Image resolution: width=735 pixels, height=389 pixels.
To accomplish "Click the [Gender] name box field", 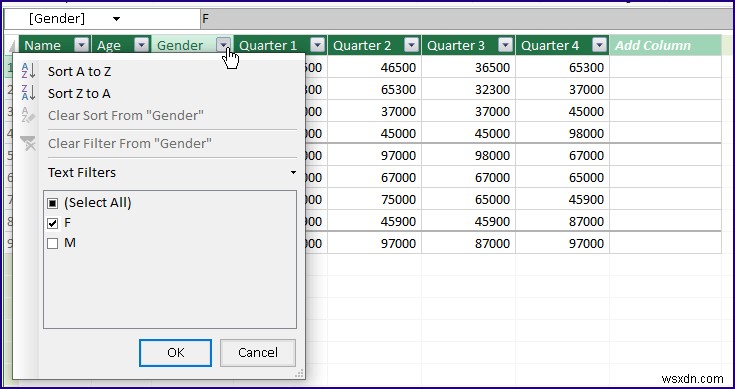I will pyautogui.click(x=102, y=19).
